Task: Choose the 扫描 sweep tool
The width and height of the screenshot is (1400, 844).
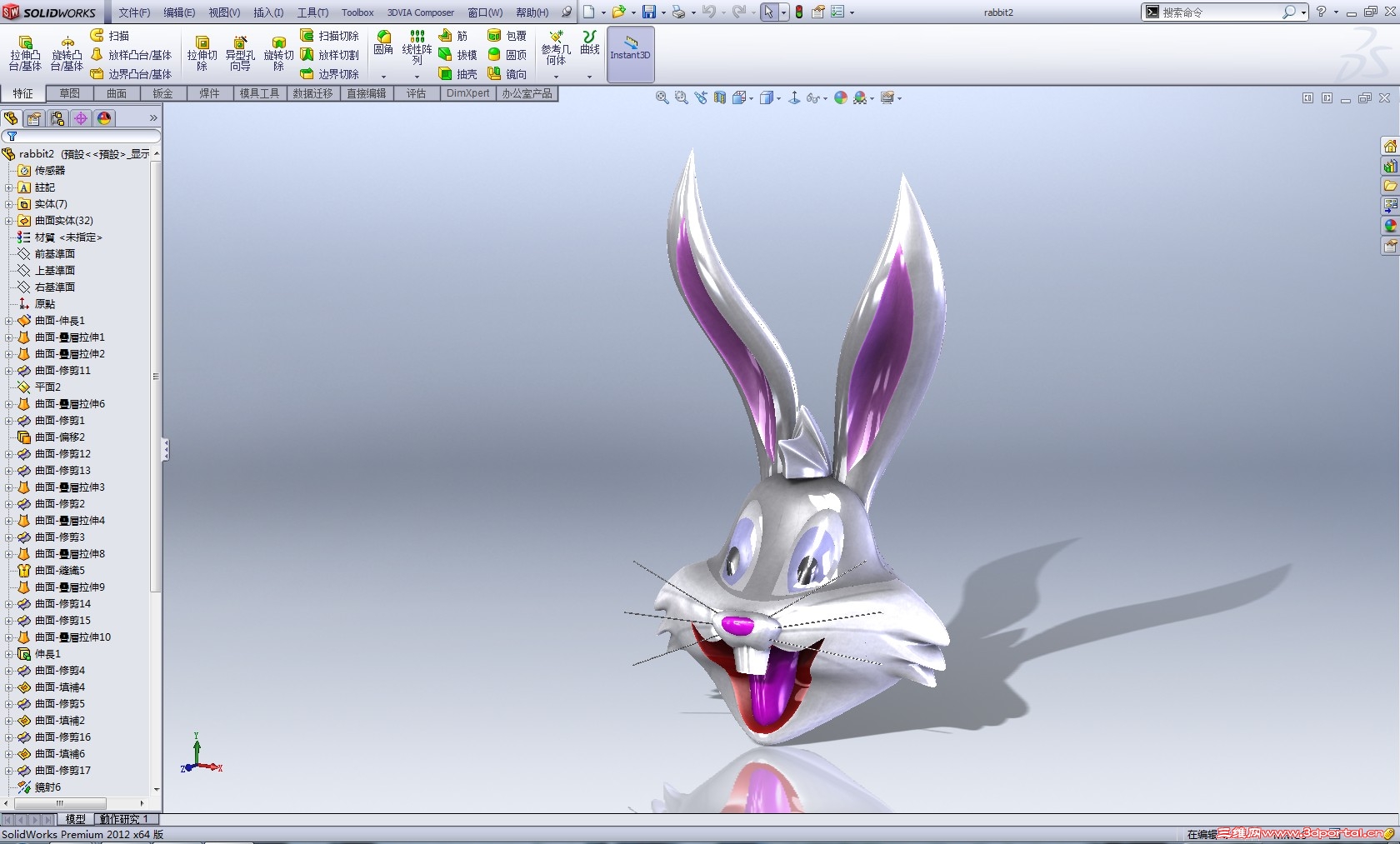Action: (x=110, y=36)
